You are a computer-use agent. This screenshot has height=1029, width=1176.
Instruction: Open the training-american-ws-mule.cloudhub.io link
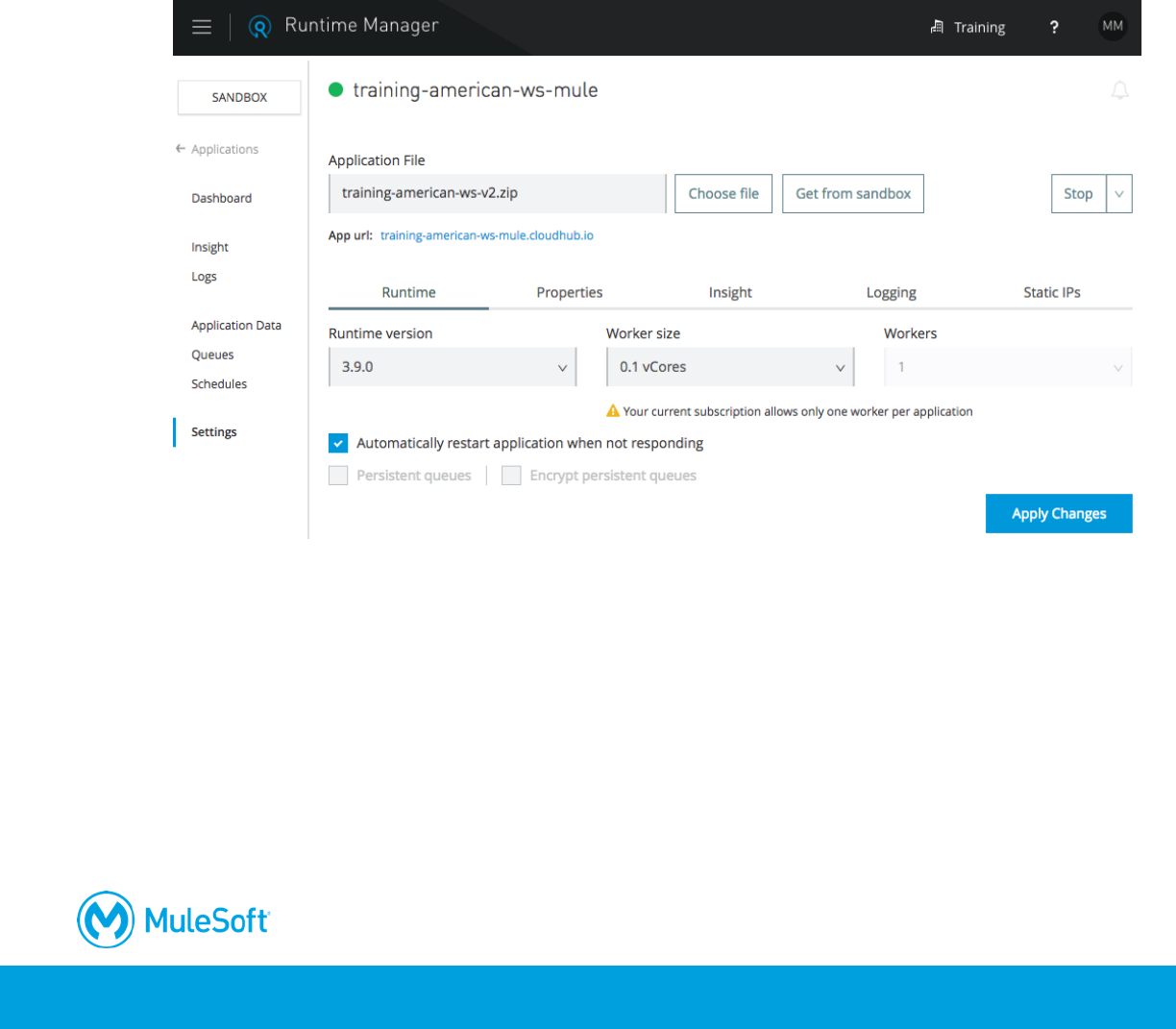tap(486, 235)
